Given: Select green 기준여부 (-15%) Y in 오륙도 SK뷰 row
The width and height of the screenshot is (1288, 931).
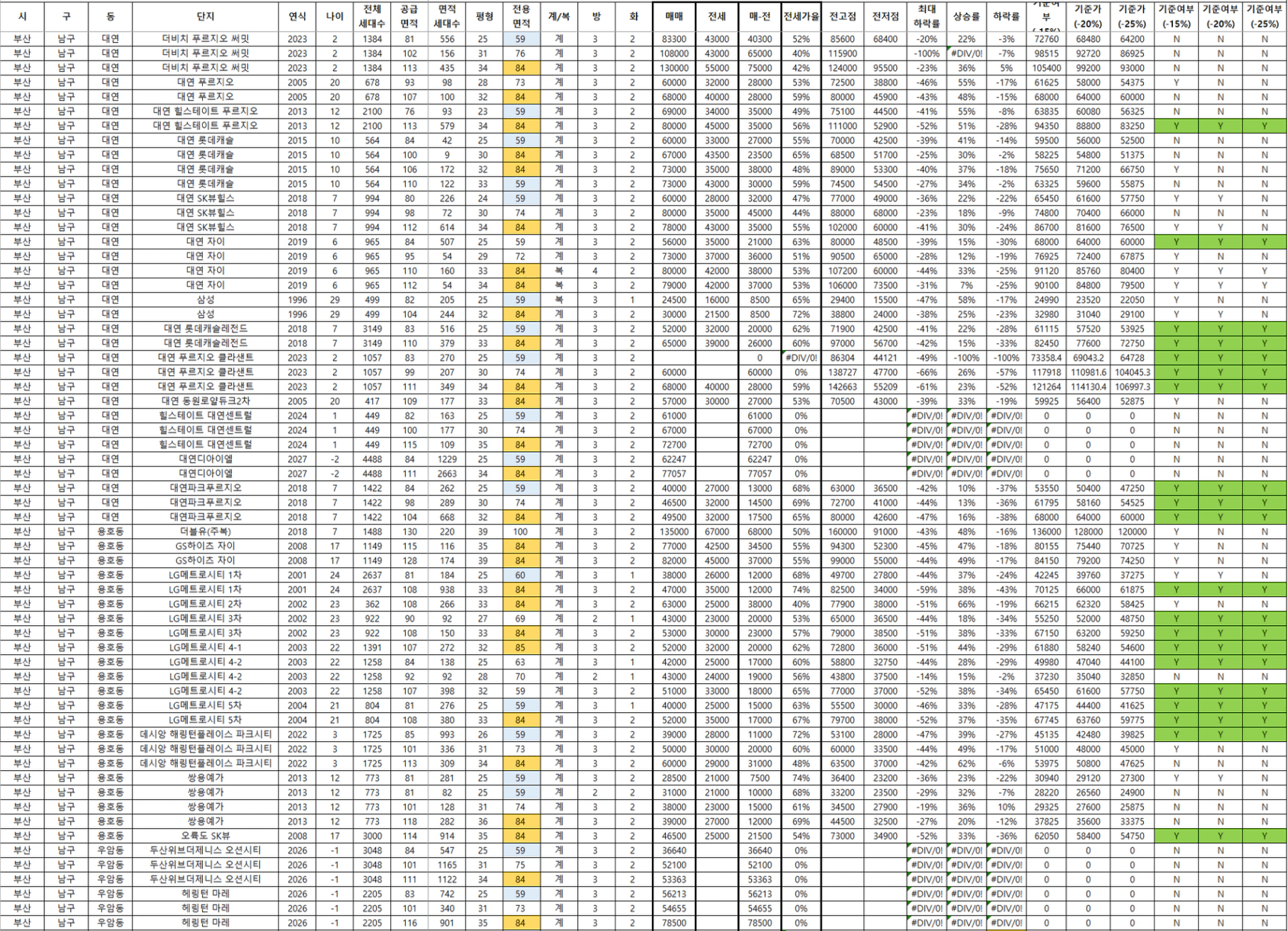Looking at the screenshot, I should (x=1176, y=836).
